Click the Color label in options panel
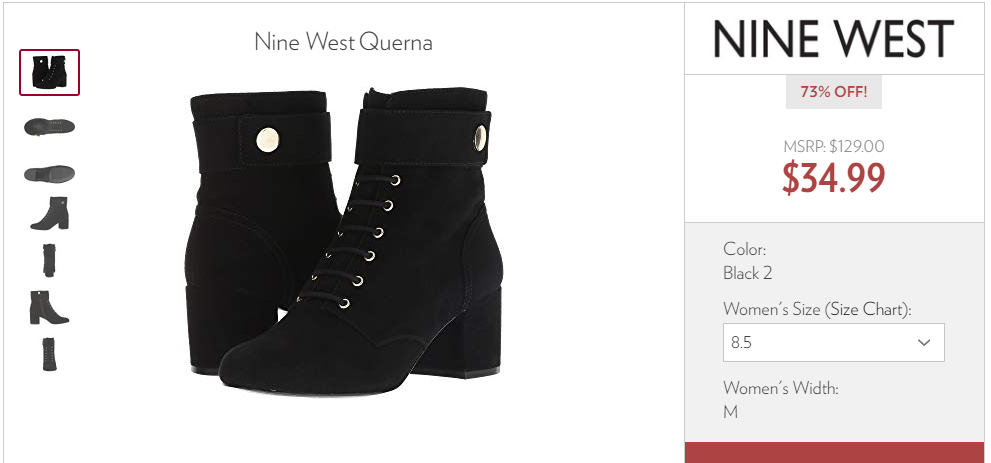Screen dimensions: 991x463 745,249
